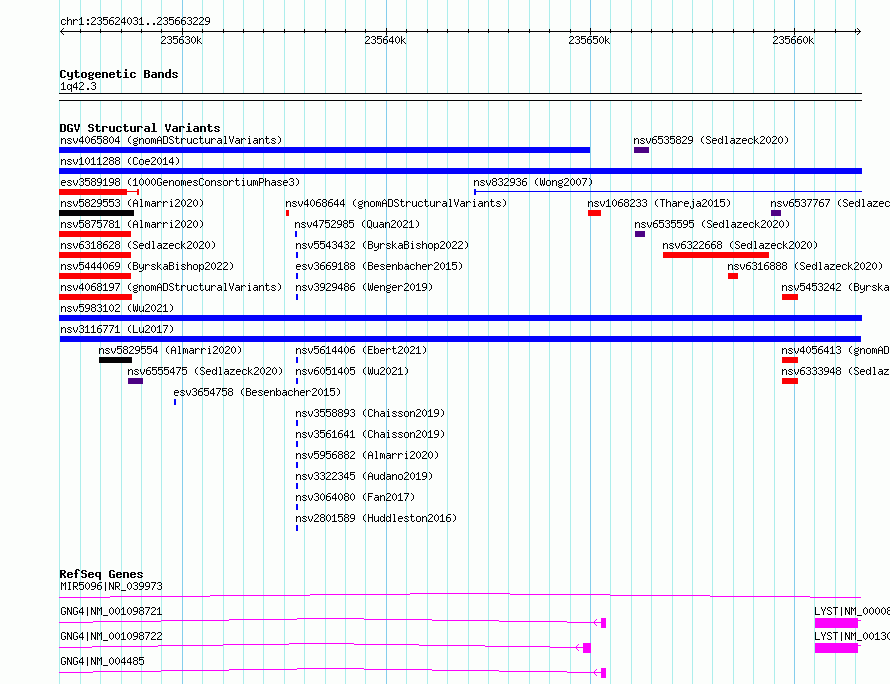890x684 pixels.
Task: Select nsv5829553 Almarri2020 variant label
Action: (132, 203)
